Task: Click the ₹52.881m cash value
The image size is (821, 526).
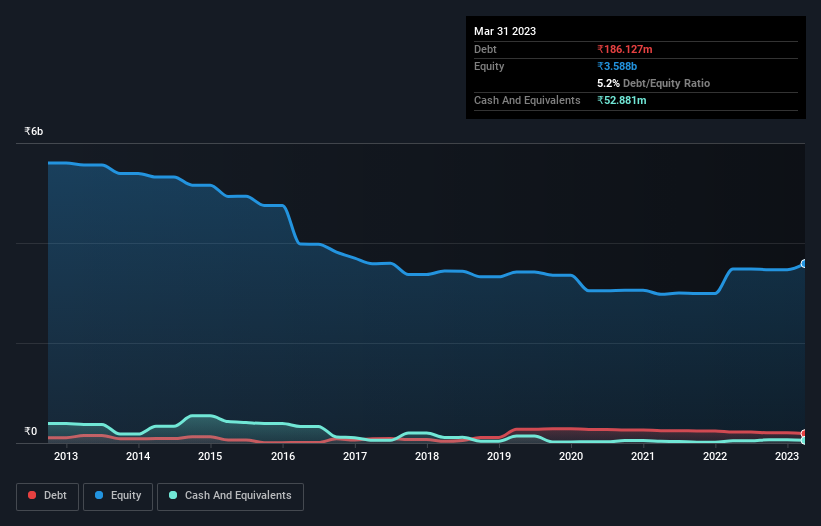Action: coord(622,100)
